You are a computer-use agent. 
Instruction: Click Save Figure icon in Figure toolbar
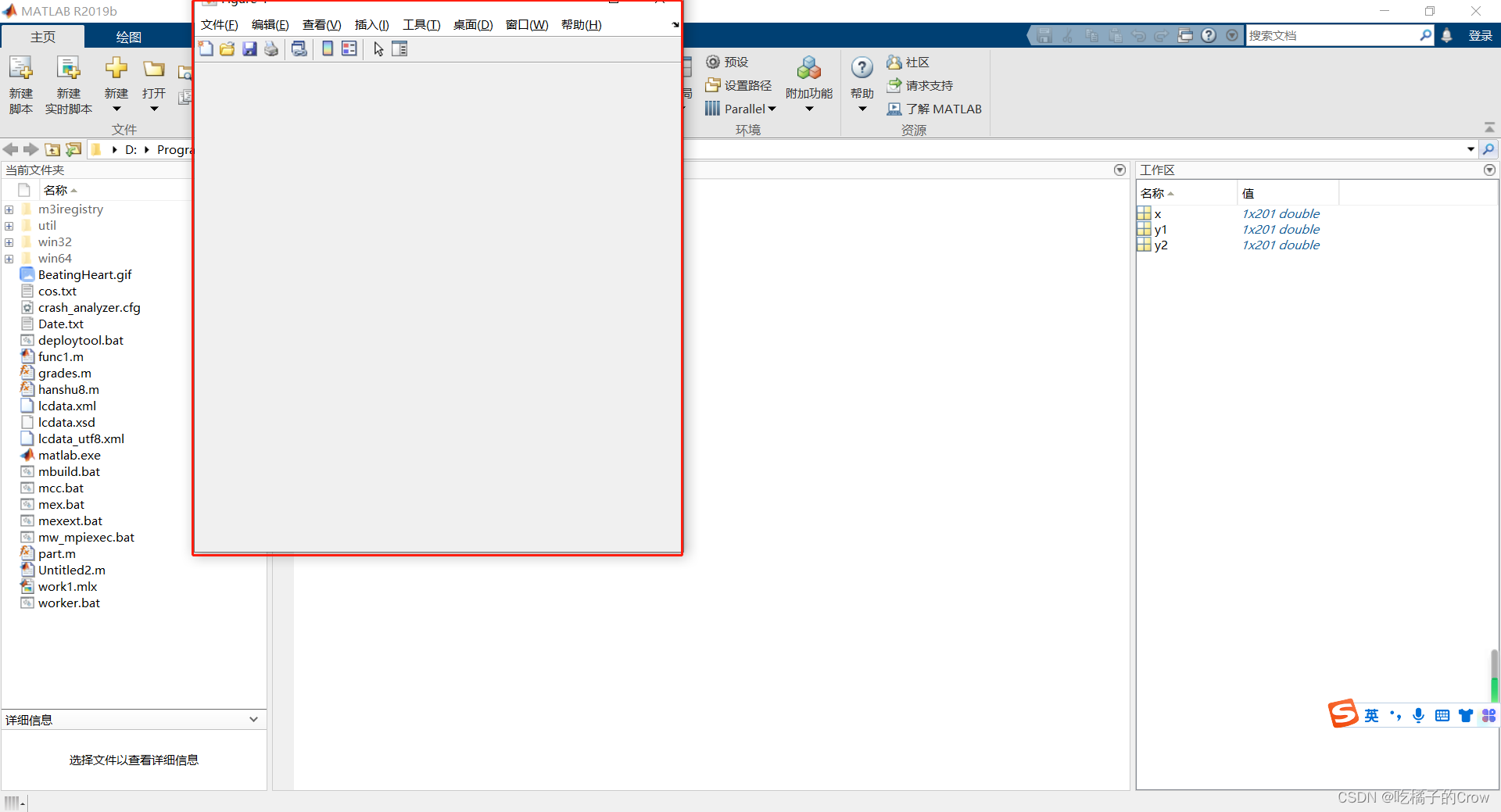click(249, 49)
